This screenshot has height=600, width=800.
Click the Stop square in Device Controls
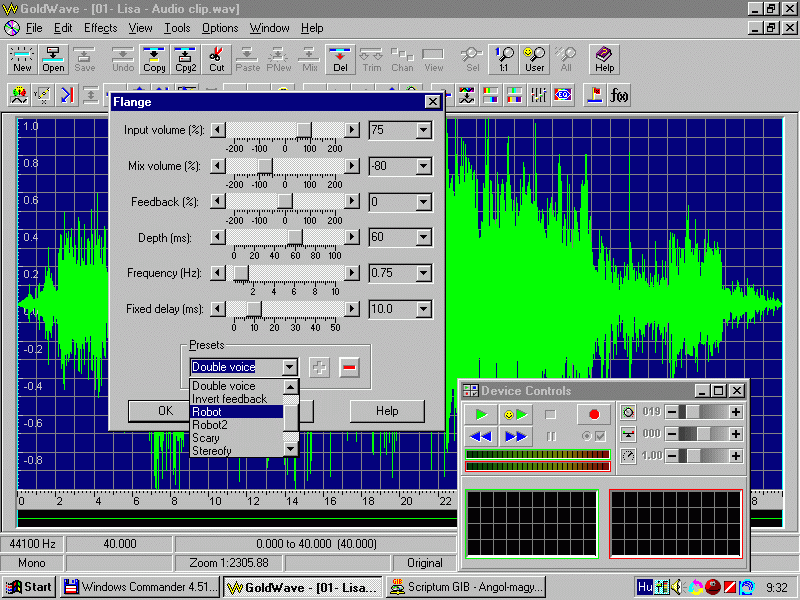550,414
